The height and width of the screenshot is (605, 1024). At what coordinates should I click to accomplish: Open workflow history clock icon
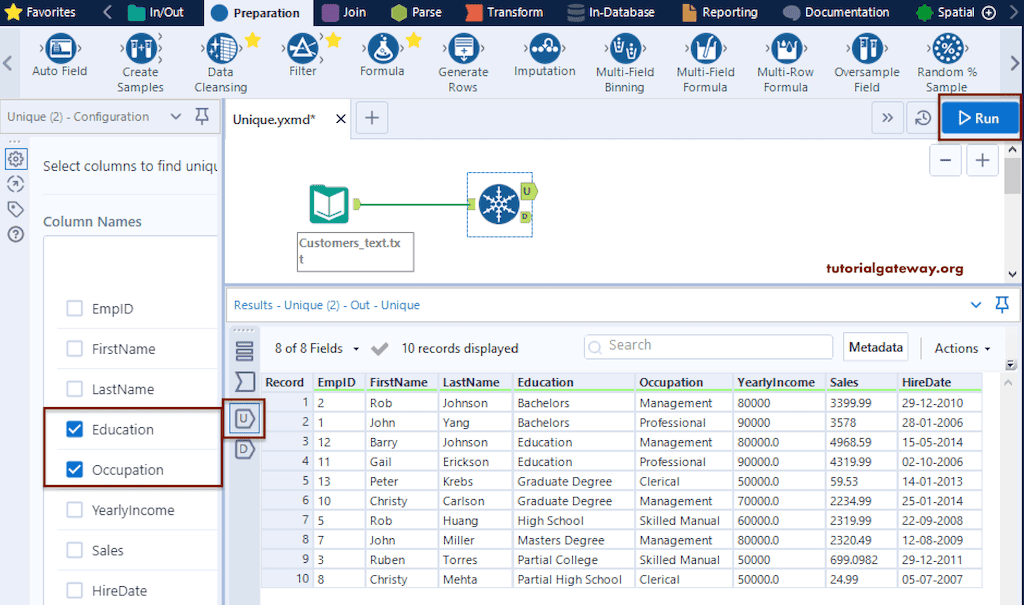pos(923,118)
